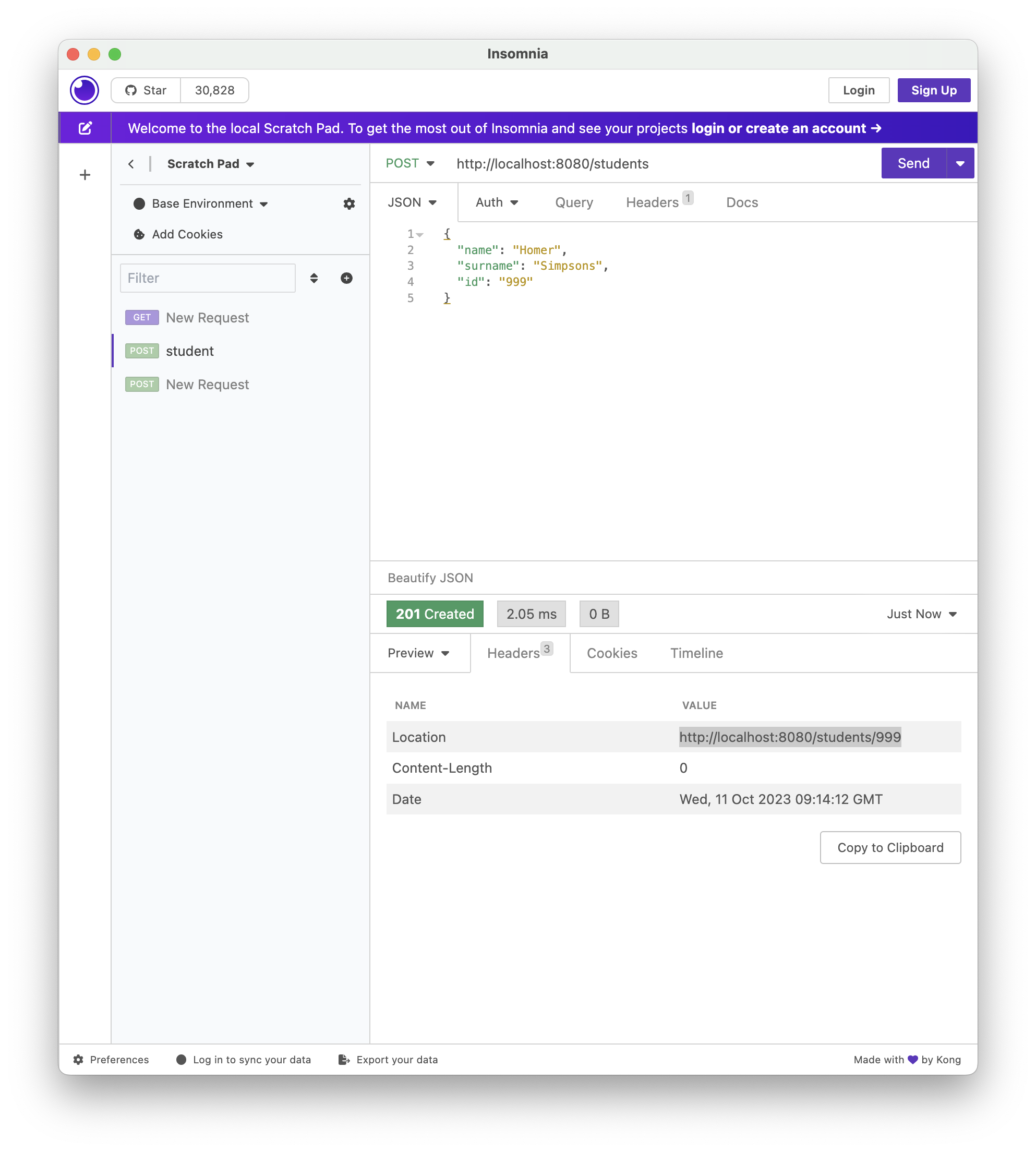This screenshot has width=1036, height=1152.
Task: Click the Content-Length header name
Action: [x=442, y=768]
